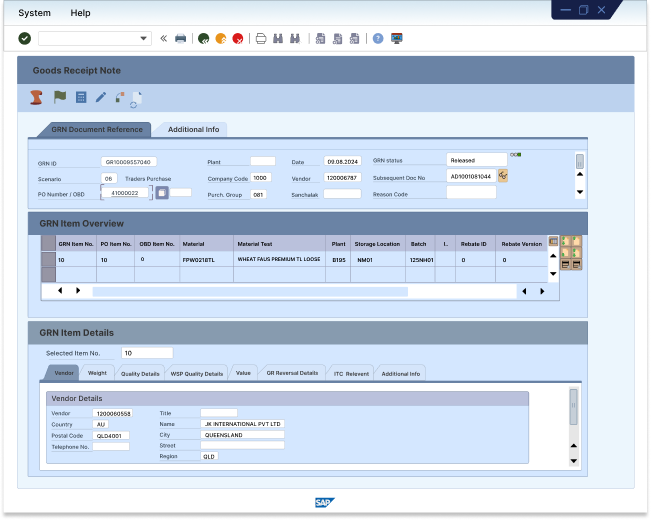The image size is (651, 520).
Task: Open the Quality Details tab
Action: coord(140,374)
